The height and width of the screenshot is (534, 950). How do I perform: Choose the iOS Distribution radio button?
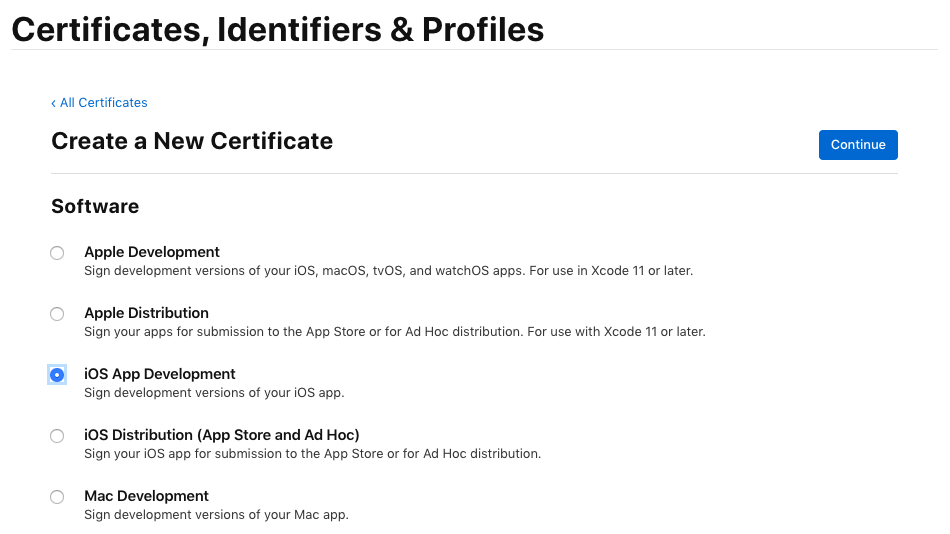click(57, 436)
